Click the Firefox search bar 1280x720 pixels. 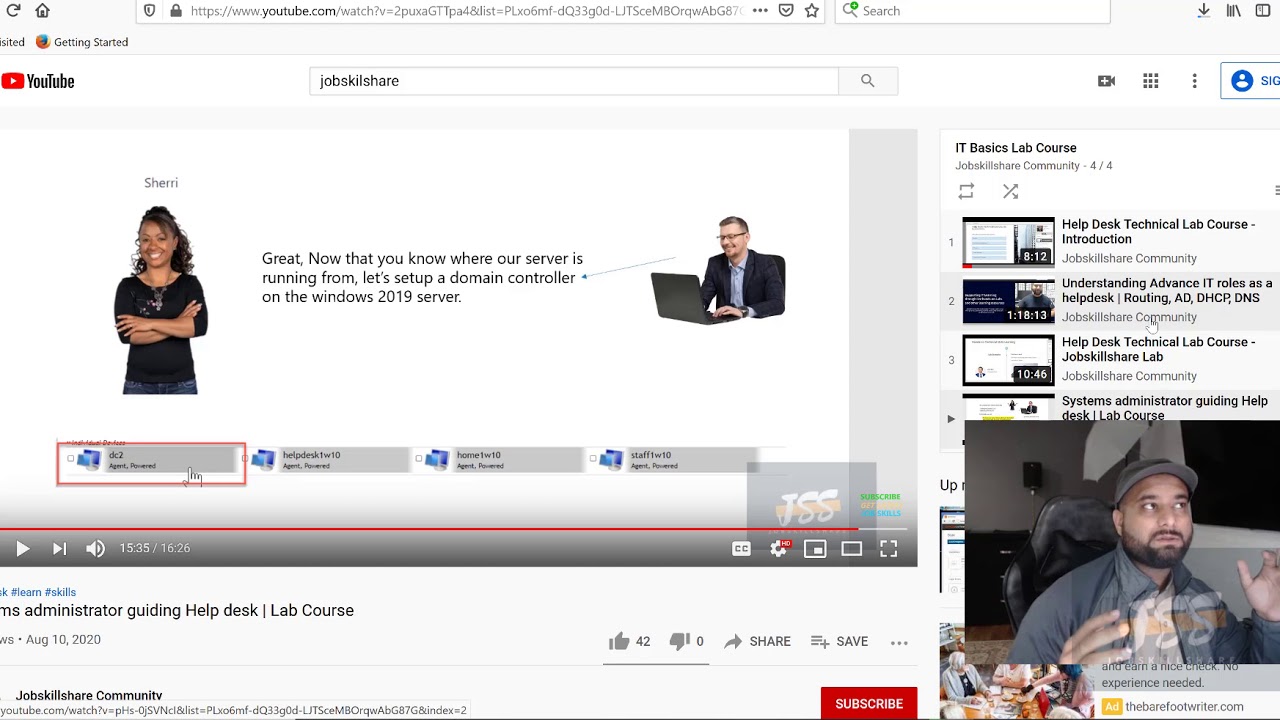click(x=972, y=10)
